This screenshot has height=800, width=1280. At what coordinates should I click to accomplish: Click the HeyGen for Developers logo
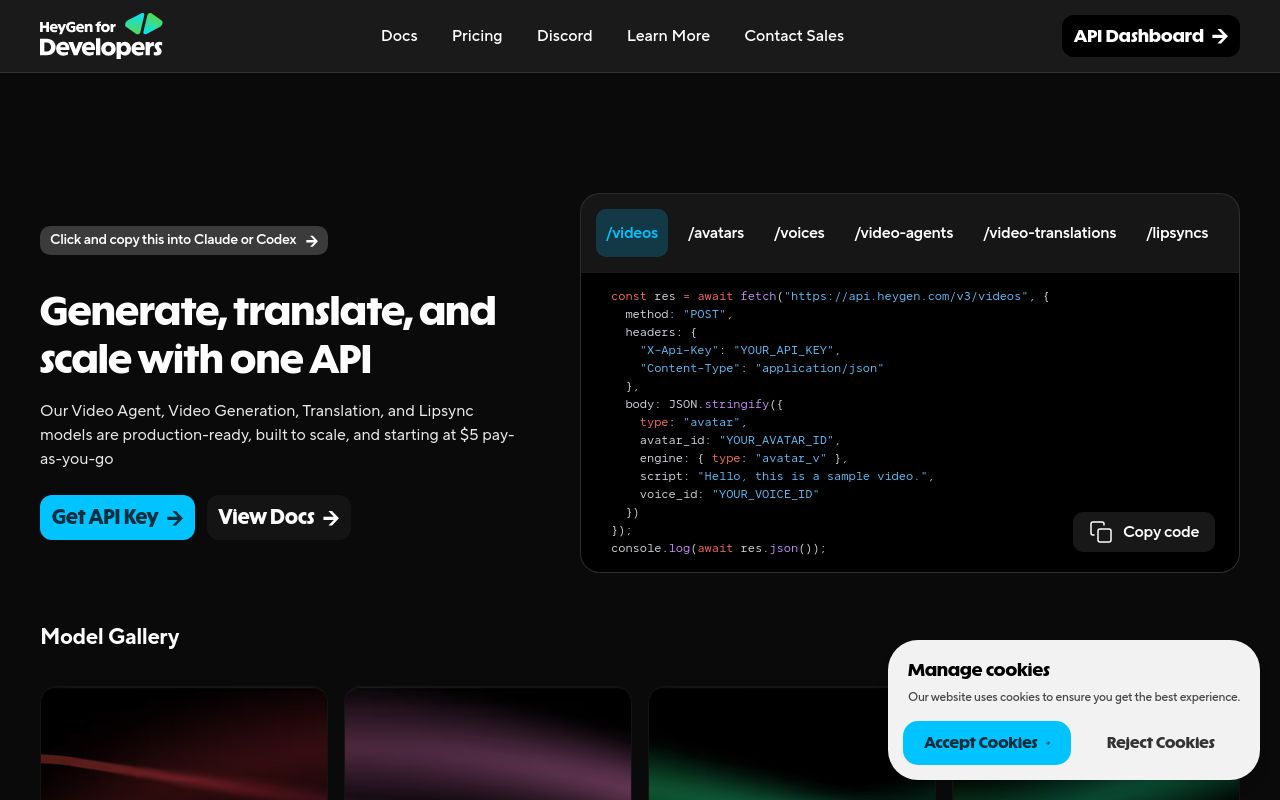point(101,36)
